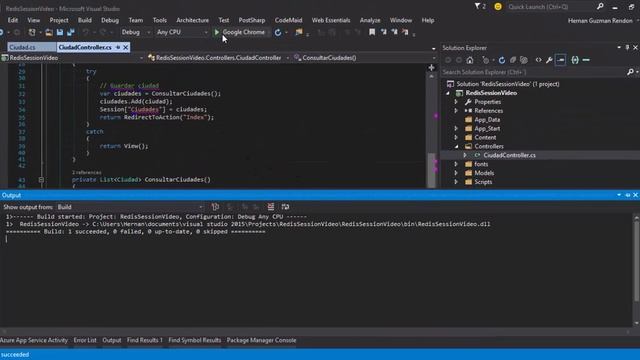The height and width of the screenshot is (360, 640).
Task: Start debugging with the green play arrow
Action: 217,32
